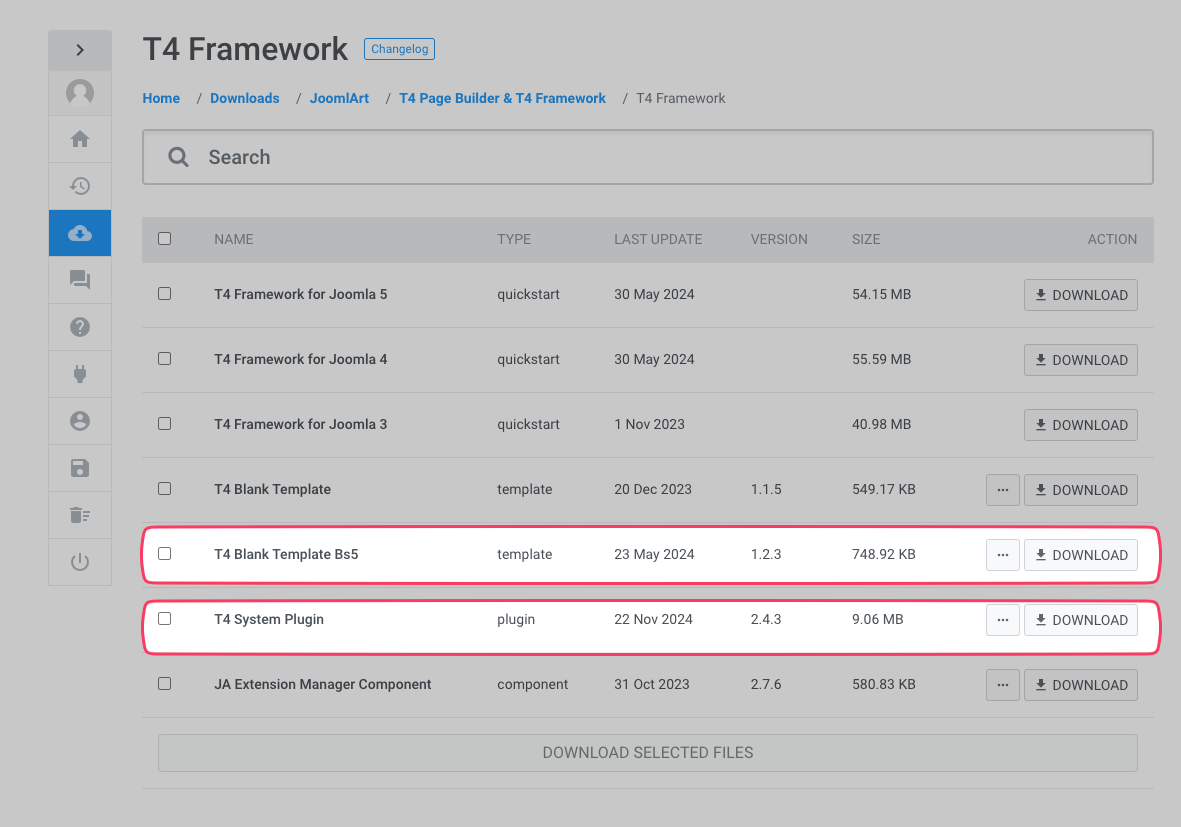This screenshot has height=827, width=1181.
Task: Open the chat bubbles icon in sidebar
Action: (80, 280)
